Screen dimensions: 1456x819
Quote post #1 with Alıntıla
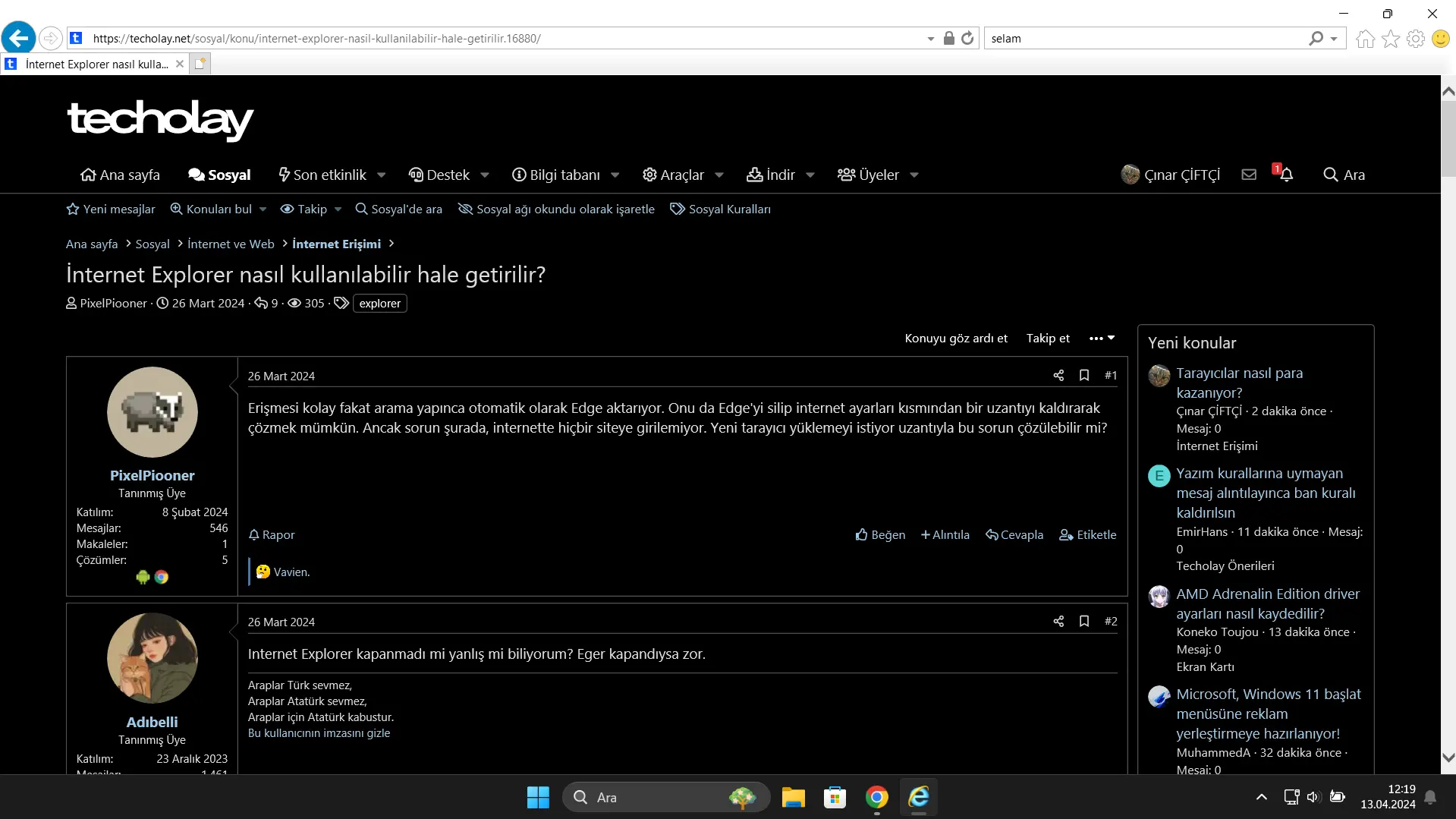point(945,535)
